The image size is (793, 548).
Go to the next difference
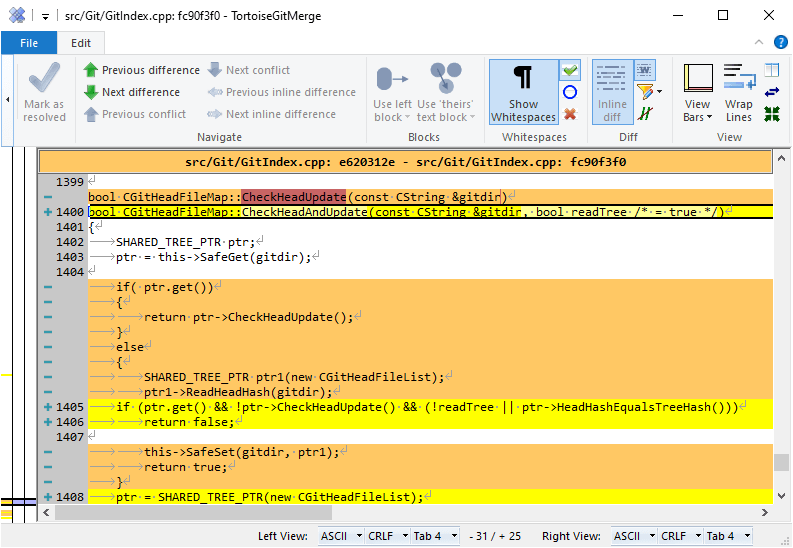coord(131,92)
